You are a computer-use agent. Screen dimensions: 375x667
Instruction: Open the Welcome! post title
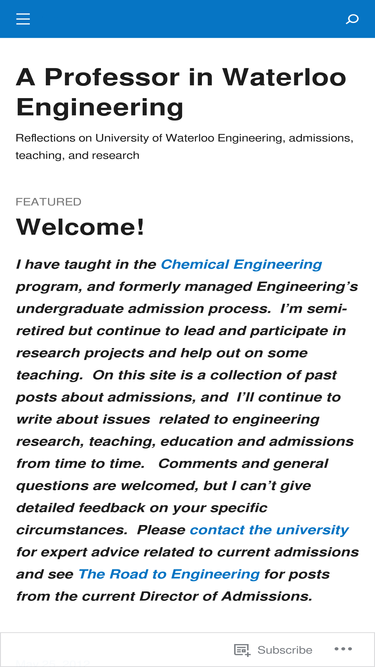[x=80, y=227]
